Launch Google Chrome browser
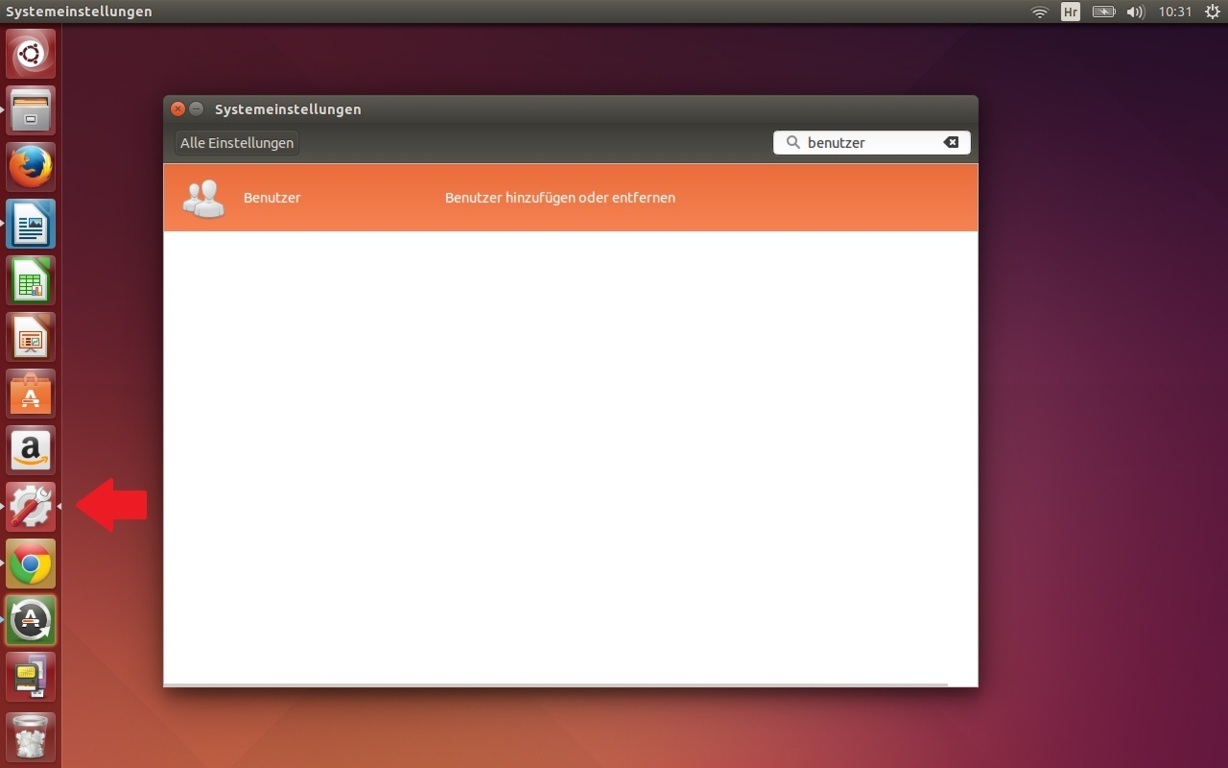Viewport: 1228px width, 768px height. tap(31, 565)
